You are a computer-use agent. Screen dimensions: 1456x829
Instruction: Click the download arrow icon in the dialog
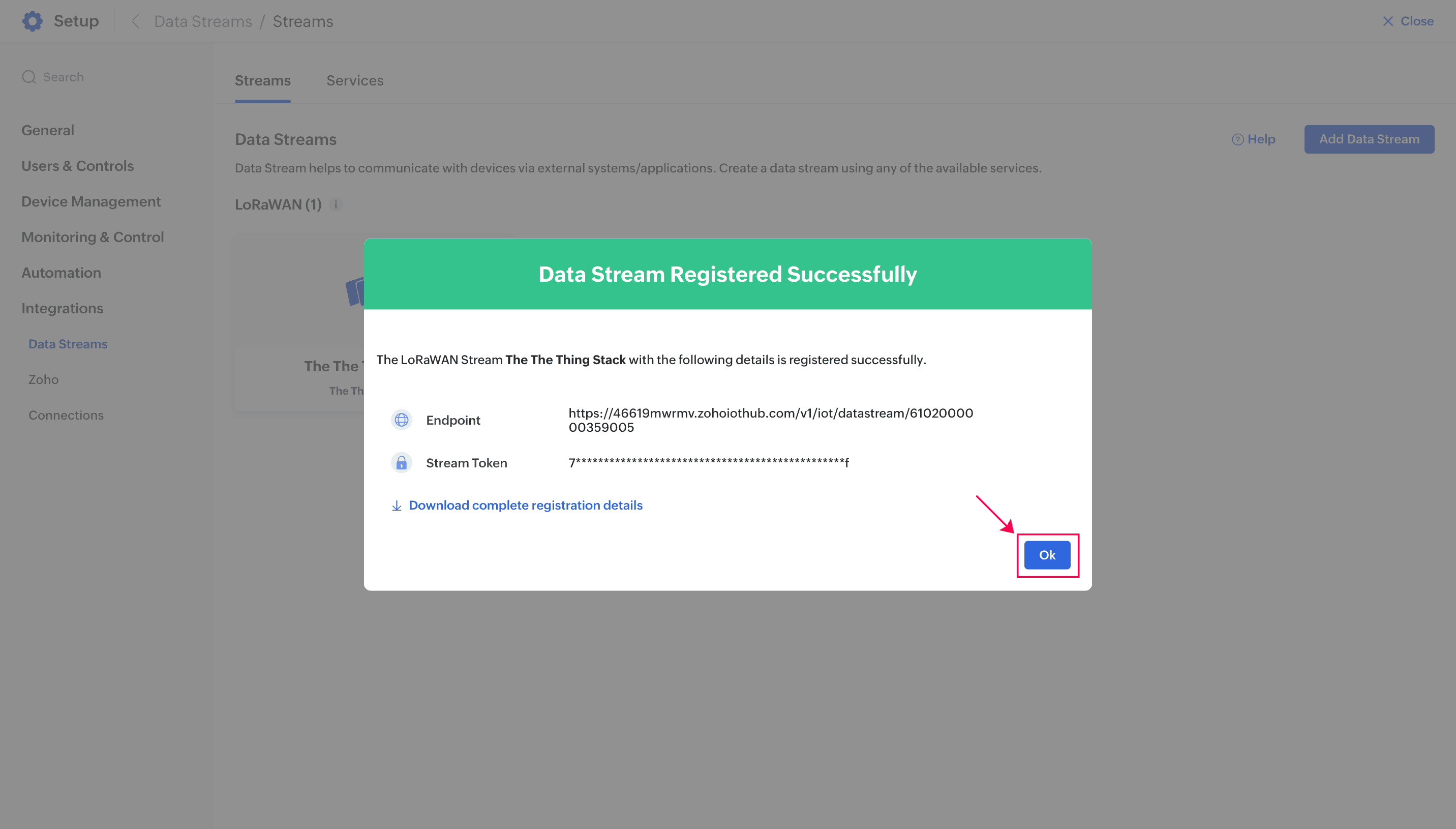click(397, 506)
